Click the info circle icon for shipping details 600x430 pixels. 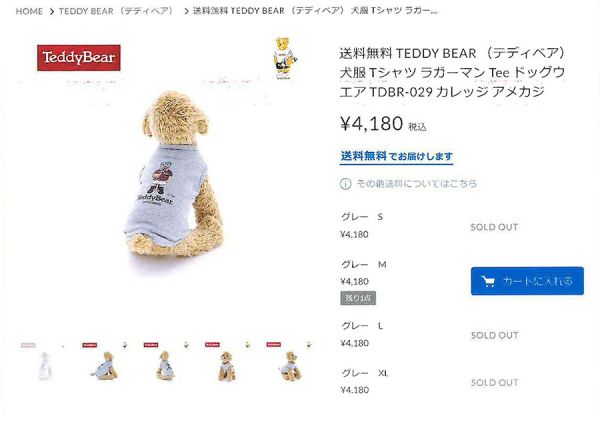(345, 184)
